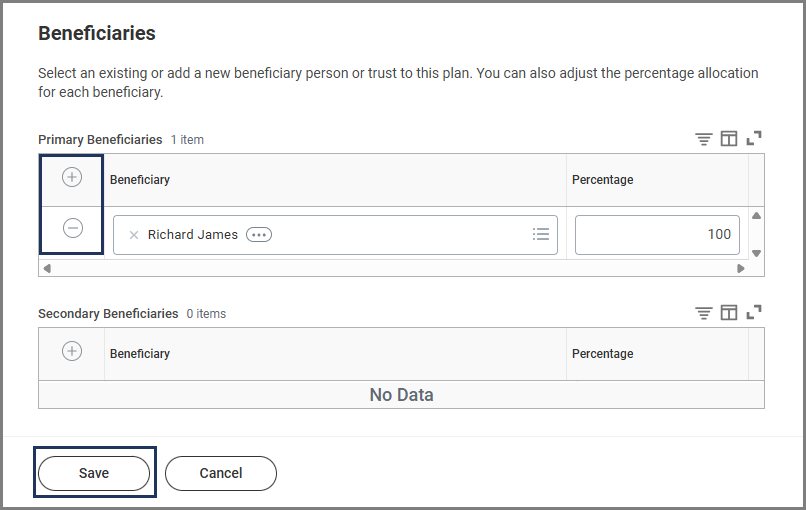
Task: Add a new primary beneficiary row
Action: pyautogui.click(x=72, y=177)
